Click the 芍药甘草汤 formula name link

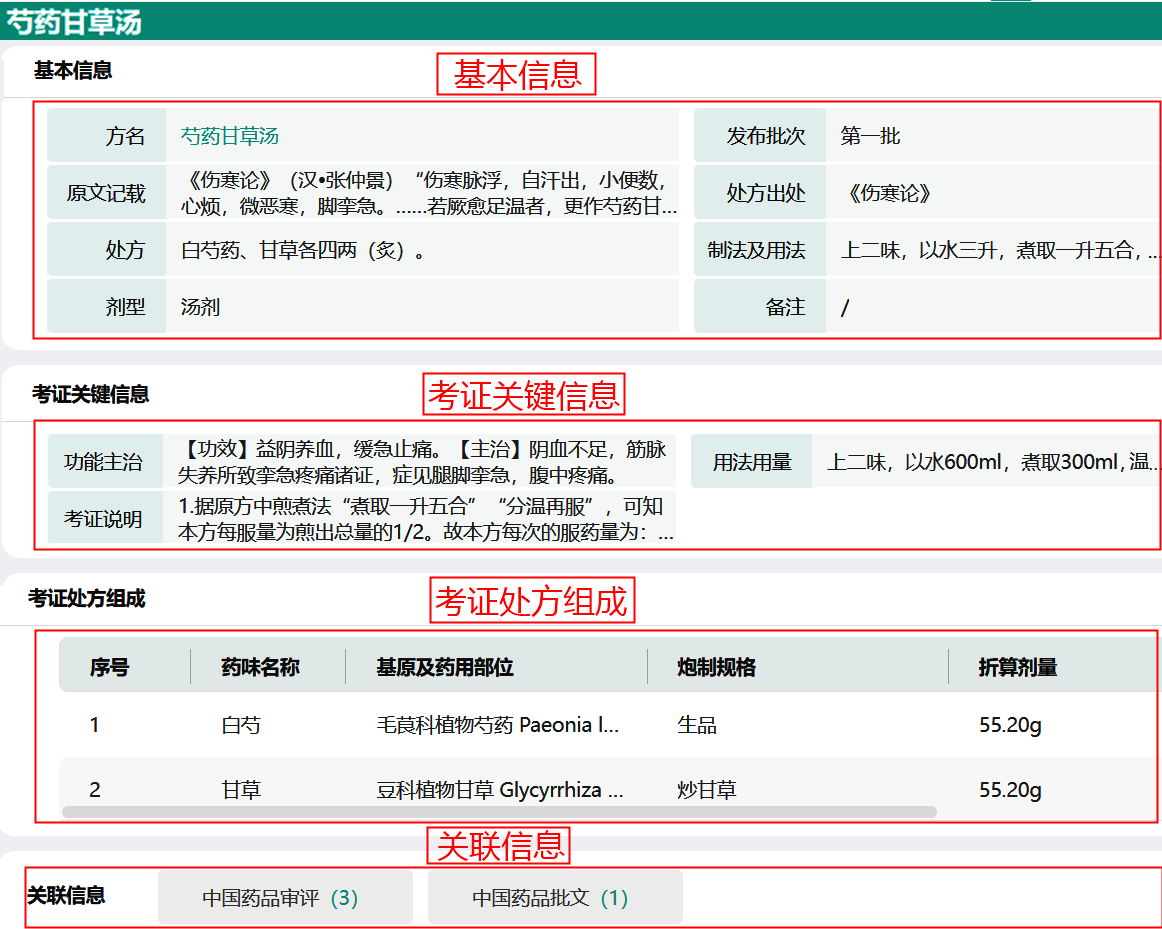pos(230,136)
